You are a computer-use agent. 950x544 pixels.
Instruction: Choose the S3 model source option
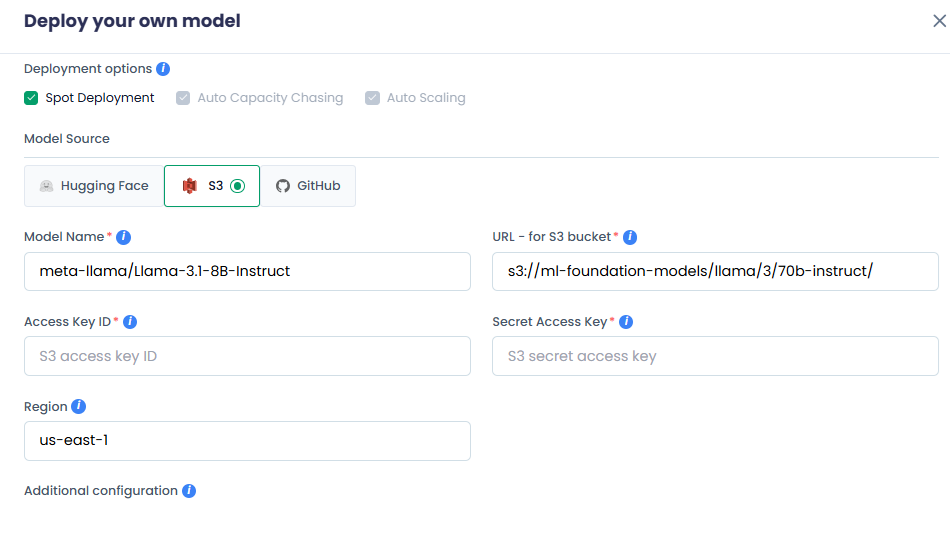coord(212,186)
